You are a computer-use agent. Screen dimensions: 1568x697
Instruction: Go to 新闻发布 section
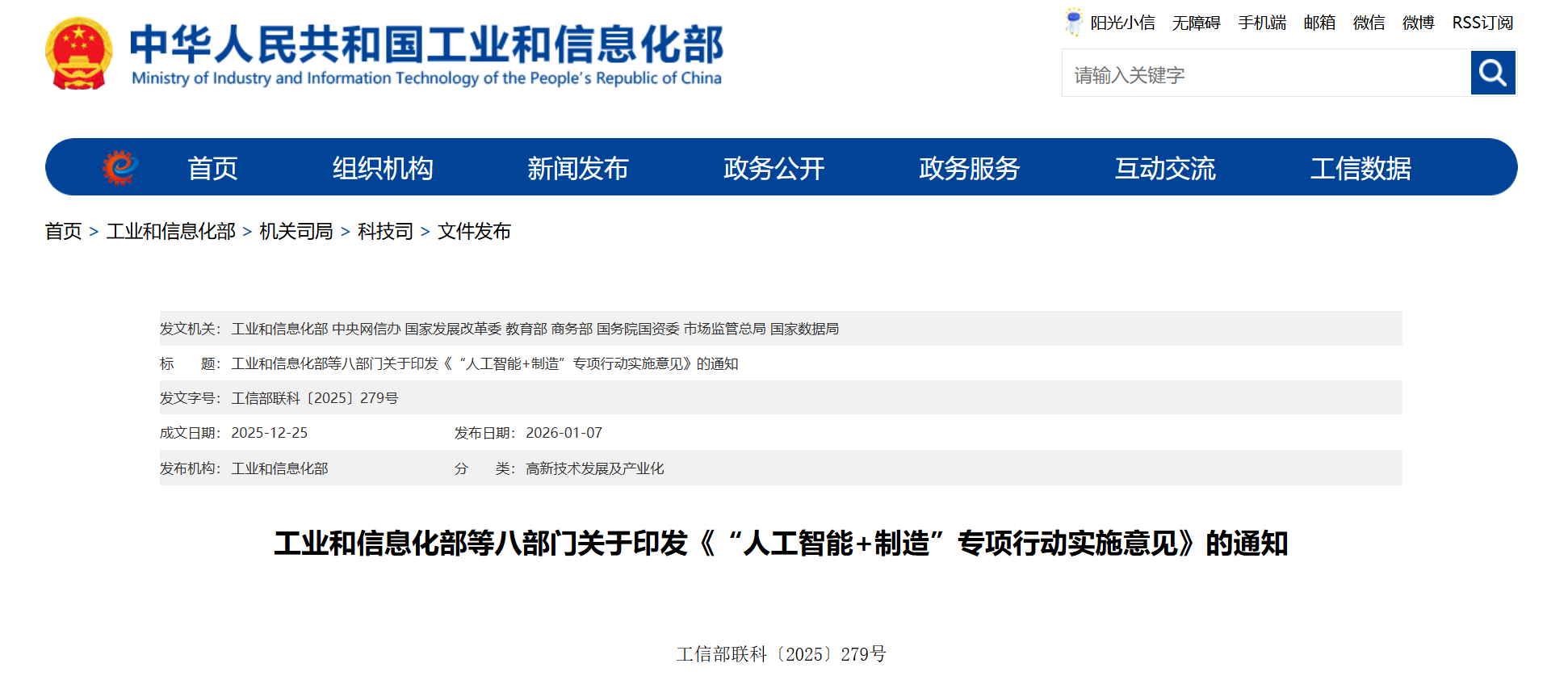click(x=577, y=168)
